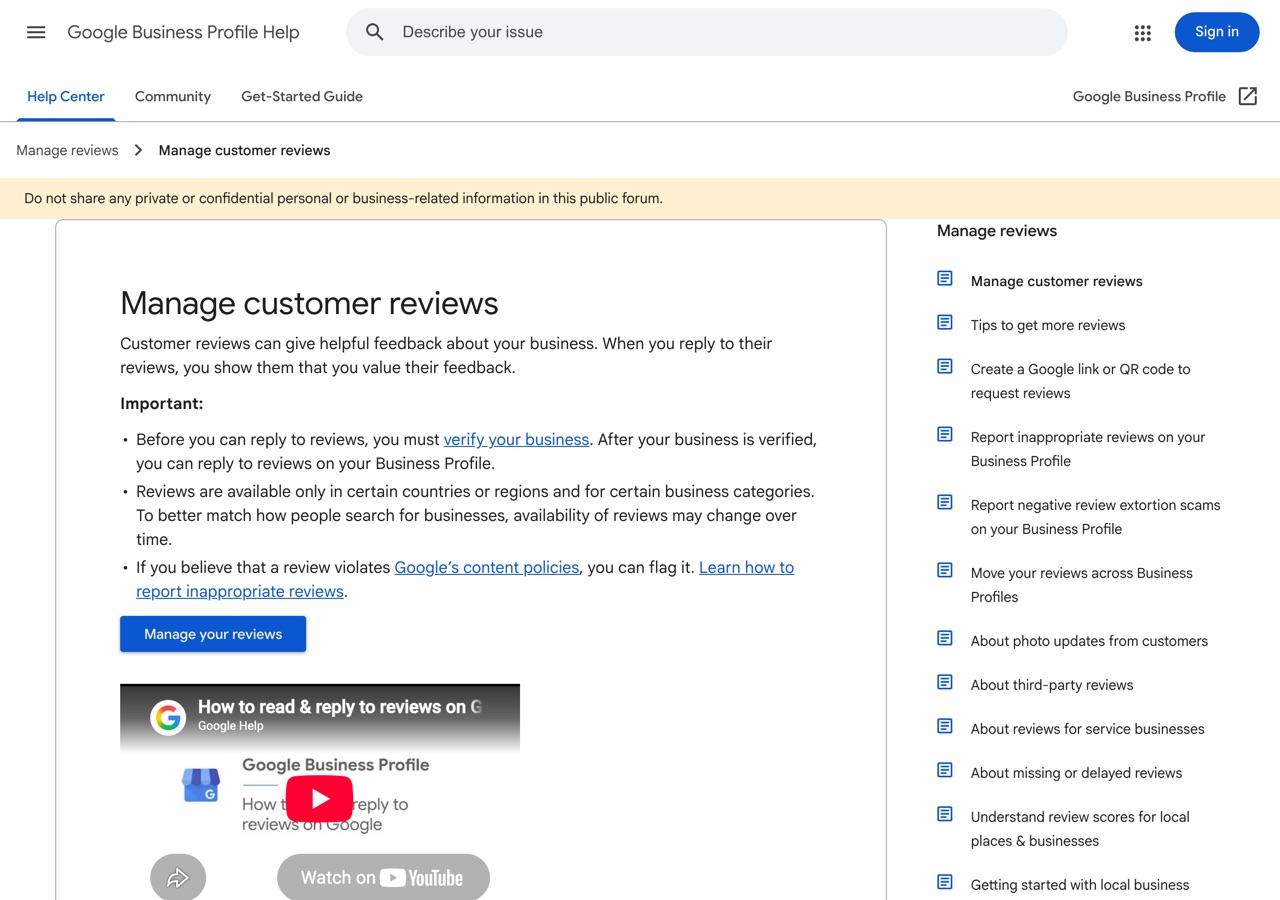The height and width of the screenshot is (900, 1280).
Task: Open About reviews for service businesses article
Action: click(1088, 729)
